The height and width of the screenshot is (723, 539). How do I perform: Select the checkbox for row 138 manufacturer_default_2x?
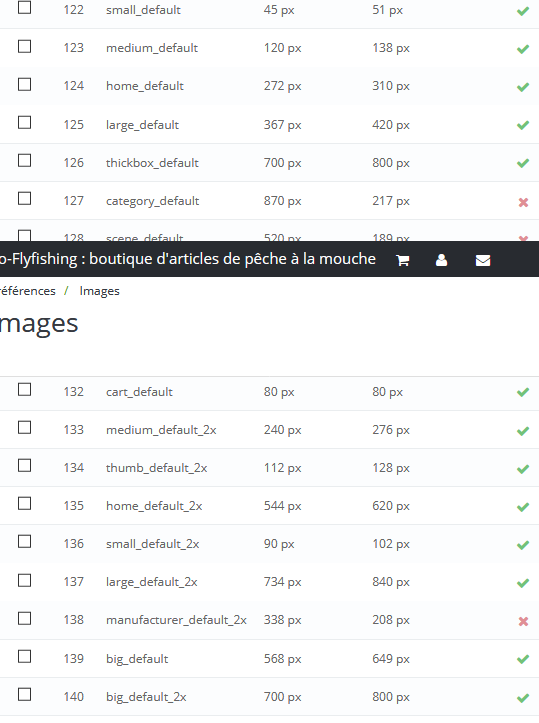[24, 618]
